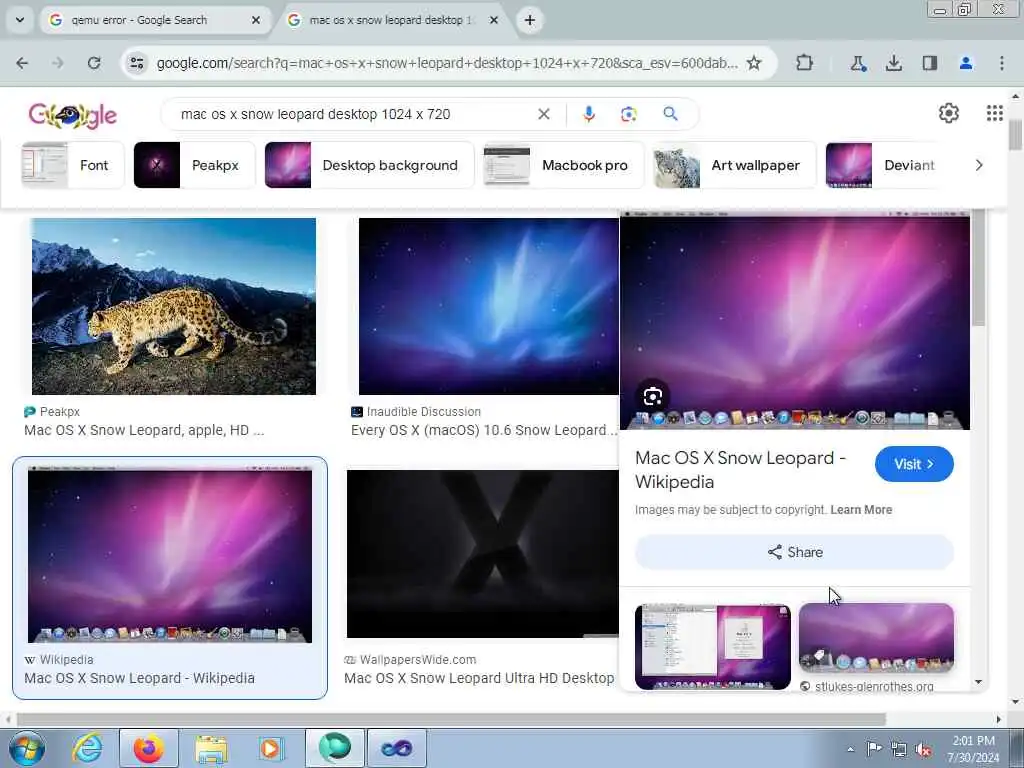Viewport: 1024px width, 768px height.
Task: Select the Macbook pro filter chip
Action: coord(564,165)
